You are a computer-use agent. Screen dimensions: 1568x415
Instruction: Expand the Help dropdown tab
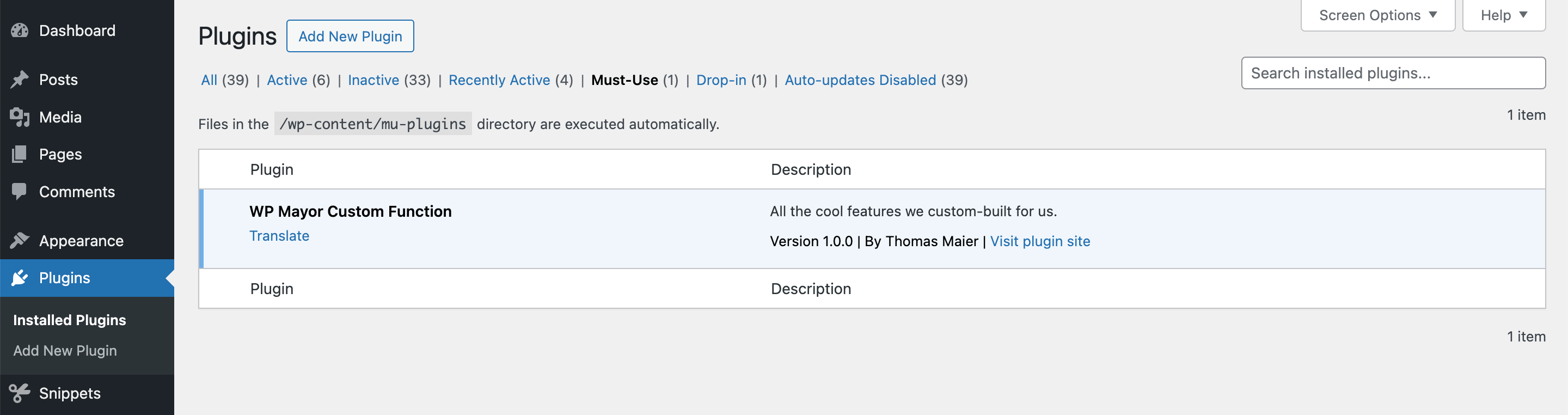[x=1503, y=15]
